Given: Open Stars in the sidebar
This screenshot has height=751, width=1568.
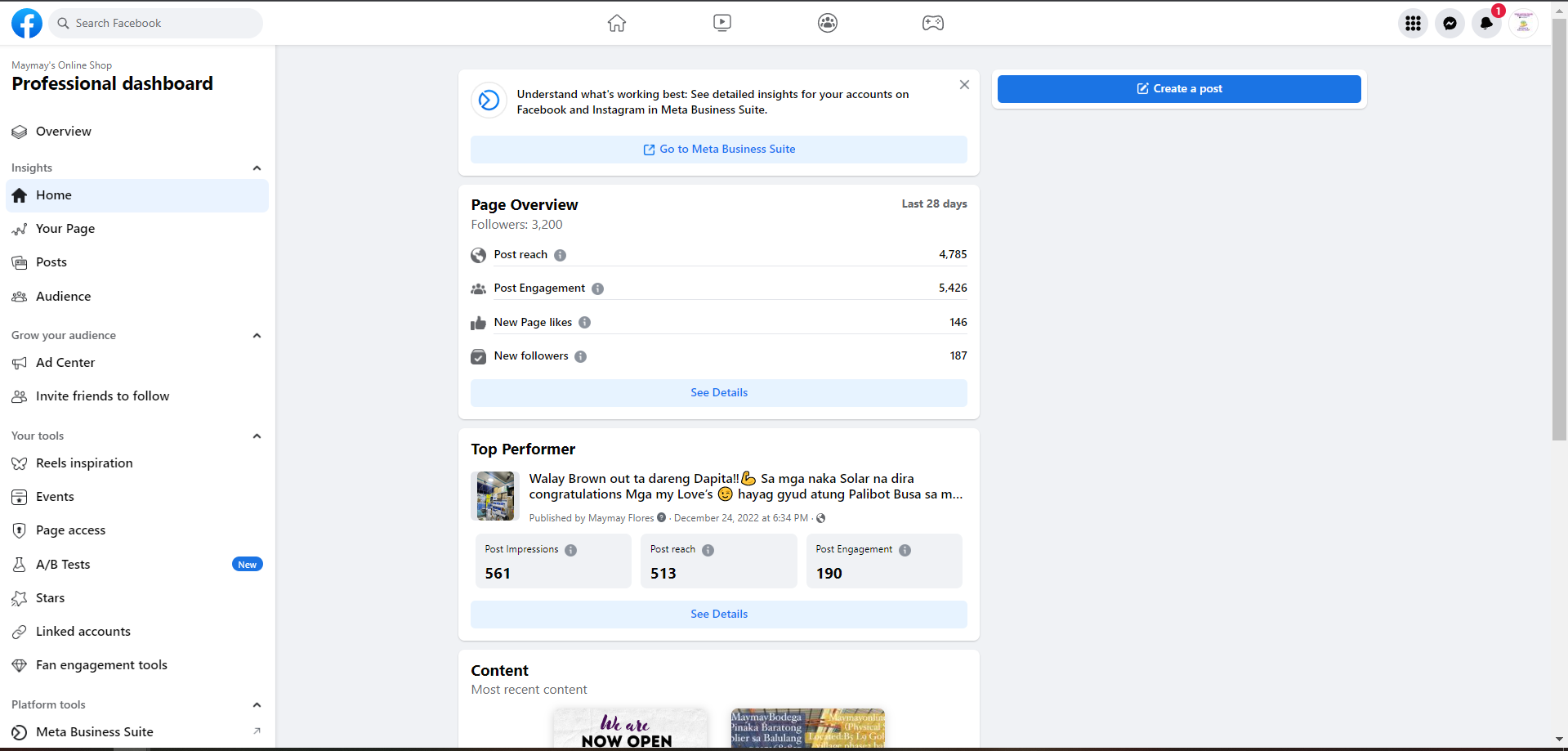Looking at the screenshot, I should pos(137,598).
